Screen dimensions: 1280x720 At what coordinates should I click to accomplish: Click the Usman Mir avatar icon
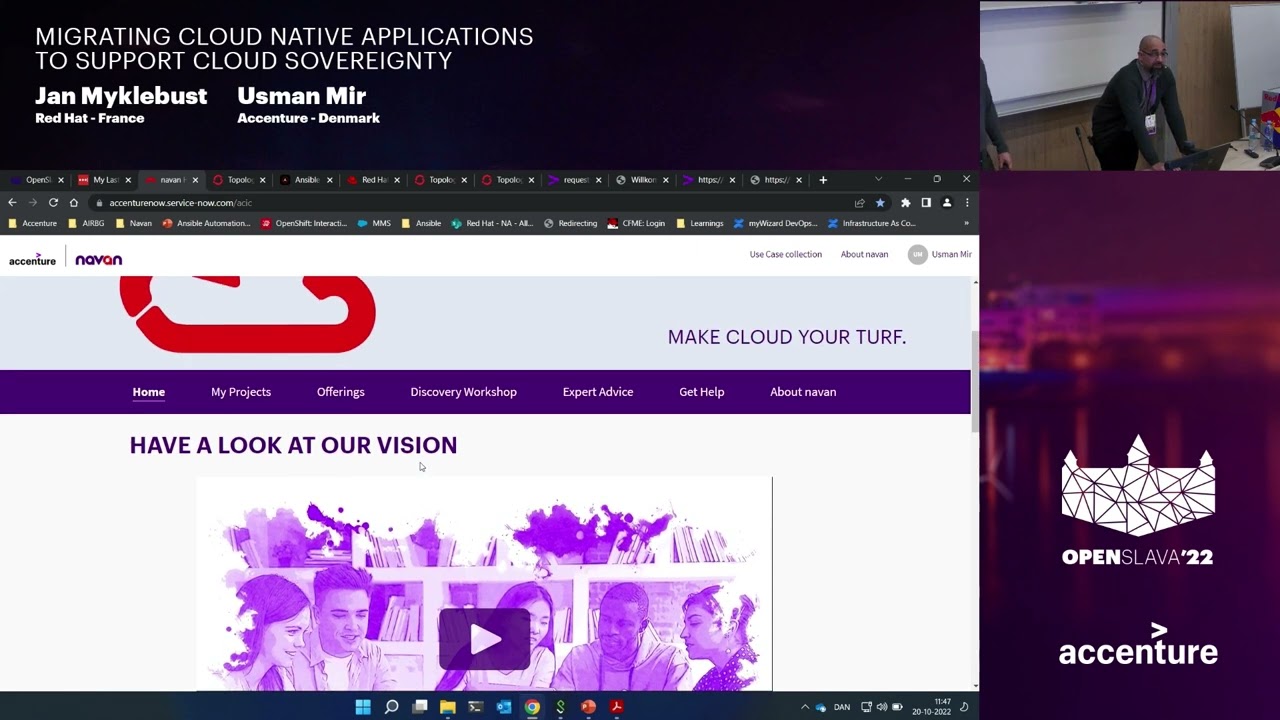(917, 254)
